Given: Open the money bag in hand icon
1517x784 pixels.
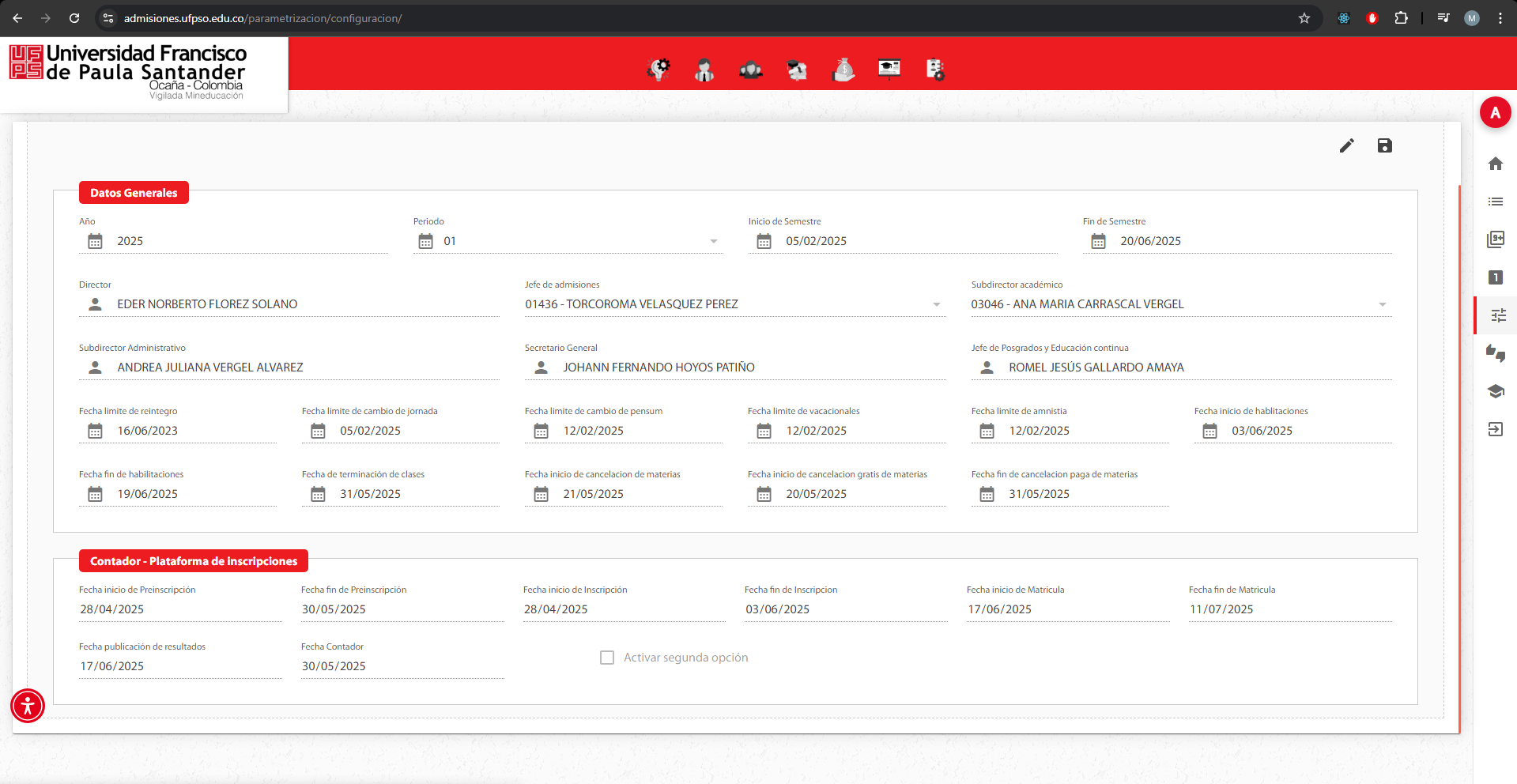Looking at the screenshot, I should pyautogui.click(x=843, y=70).
